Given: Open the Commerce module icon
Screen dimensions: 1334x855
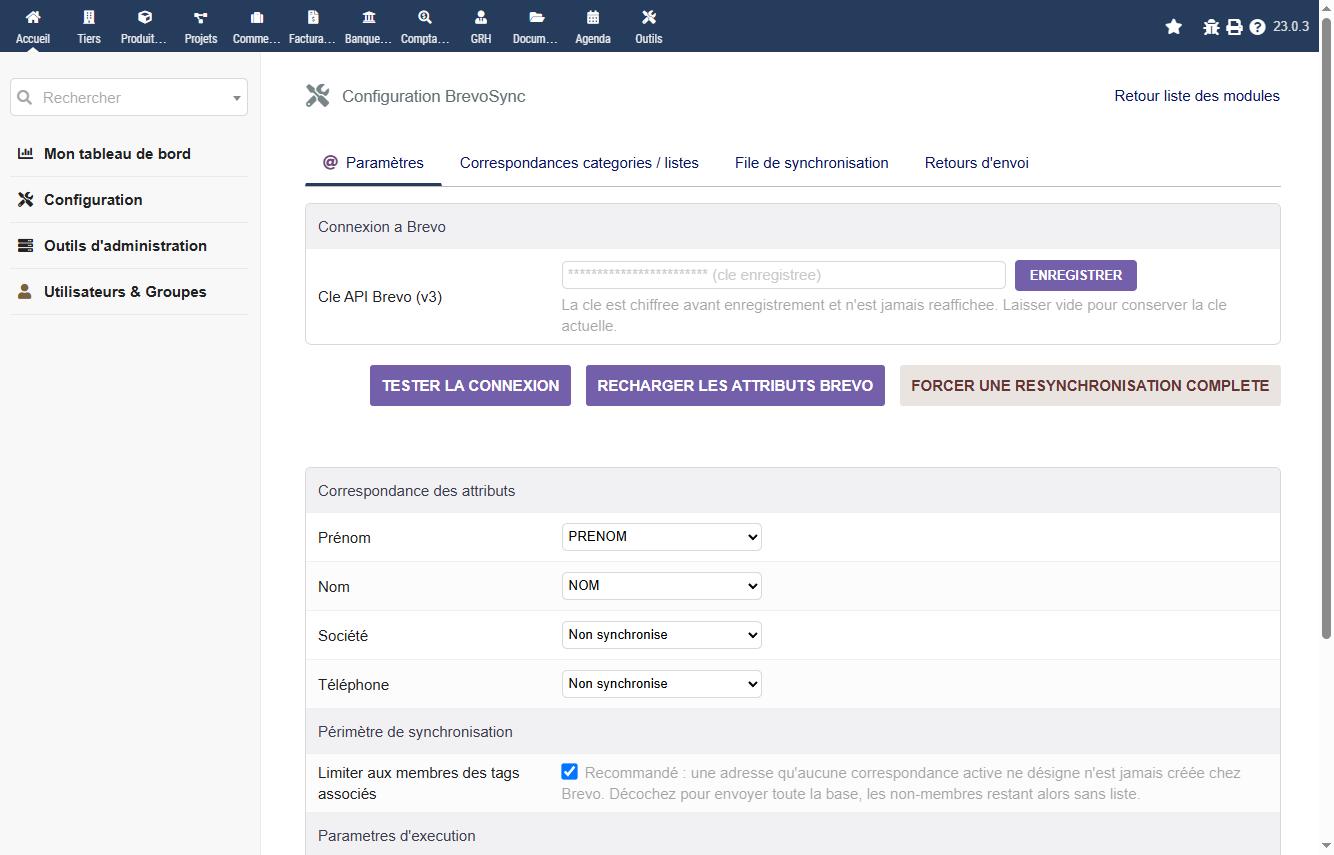Looking at the screenshot, I should click(257, 17).
